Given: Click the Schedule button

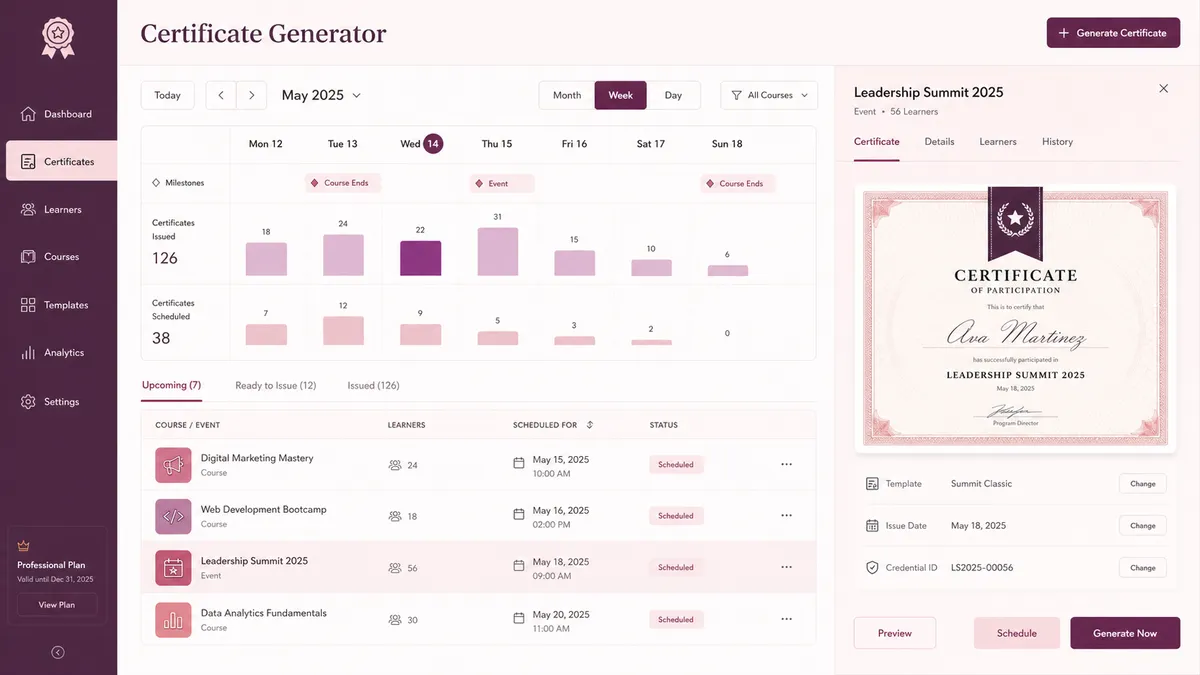Looking at the screenshot, I should 1017,633.
